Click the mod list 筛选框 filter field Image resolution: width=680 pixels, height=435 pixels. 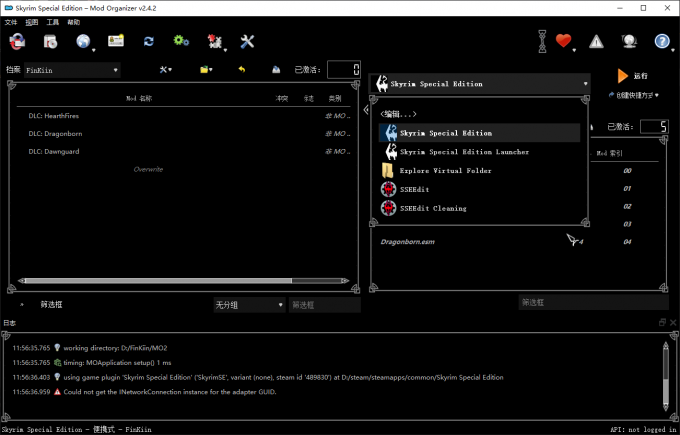coord(324,305)
